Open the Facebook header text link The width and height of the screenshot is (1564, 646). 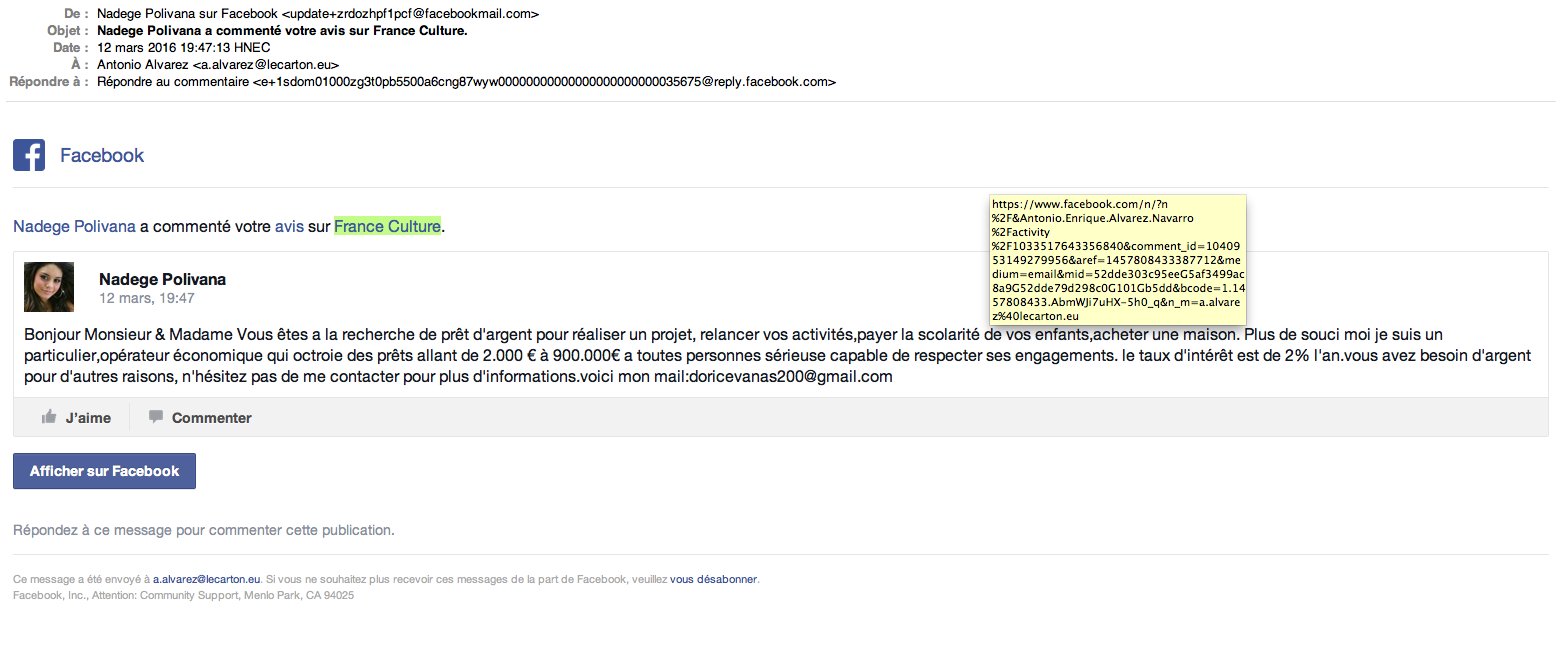102,155
